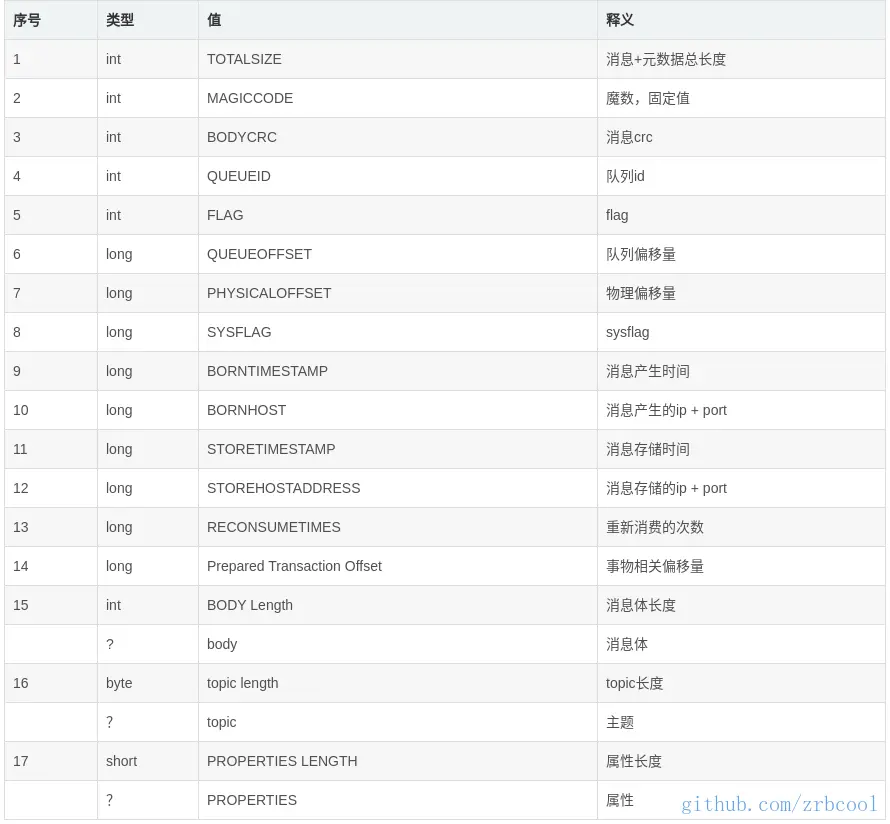Click the 消息产生时间 description
890x824 pixels.
point(648,371)
